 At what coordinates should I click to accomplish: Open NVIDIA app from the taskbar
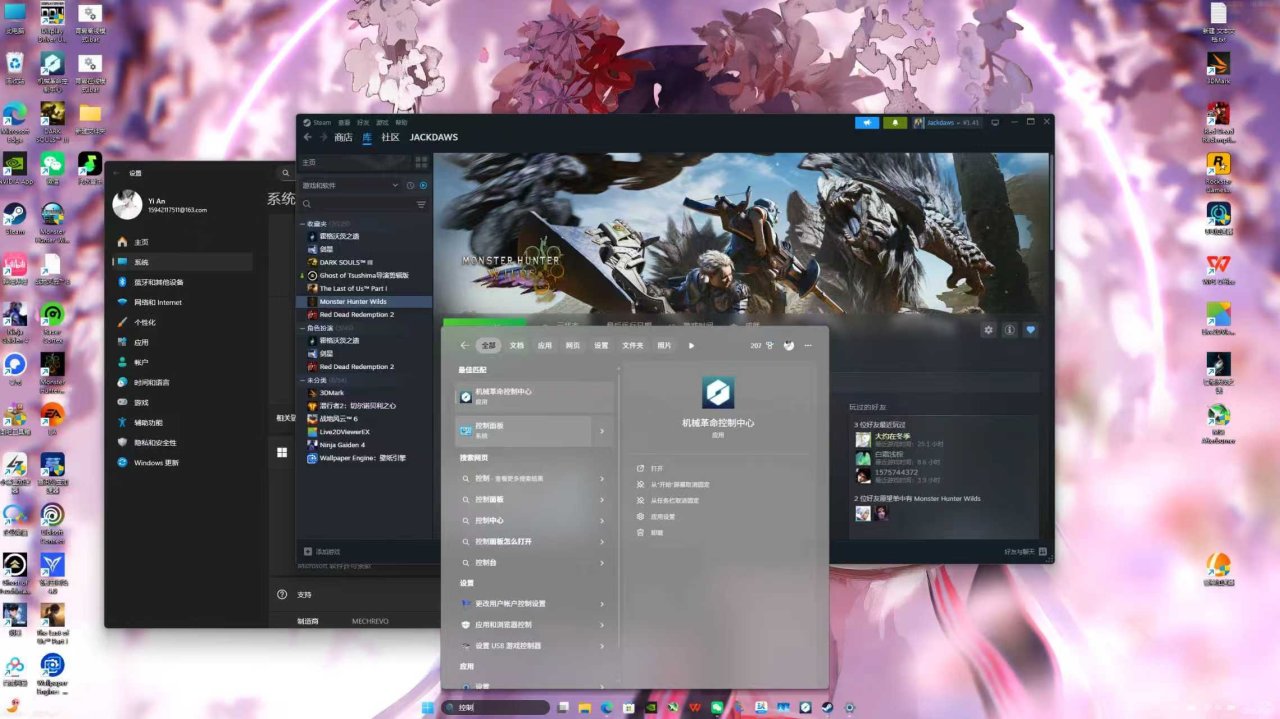pos(651,707)
